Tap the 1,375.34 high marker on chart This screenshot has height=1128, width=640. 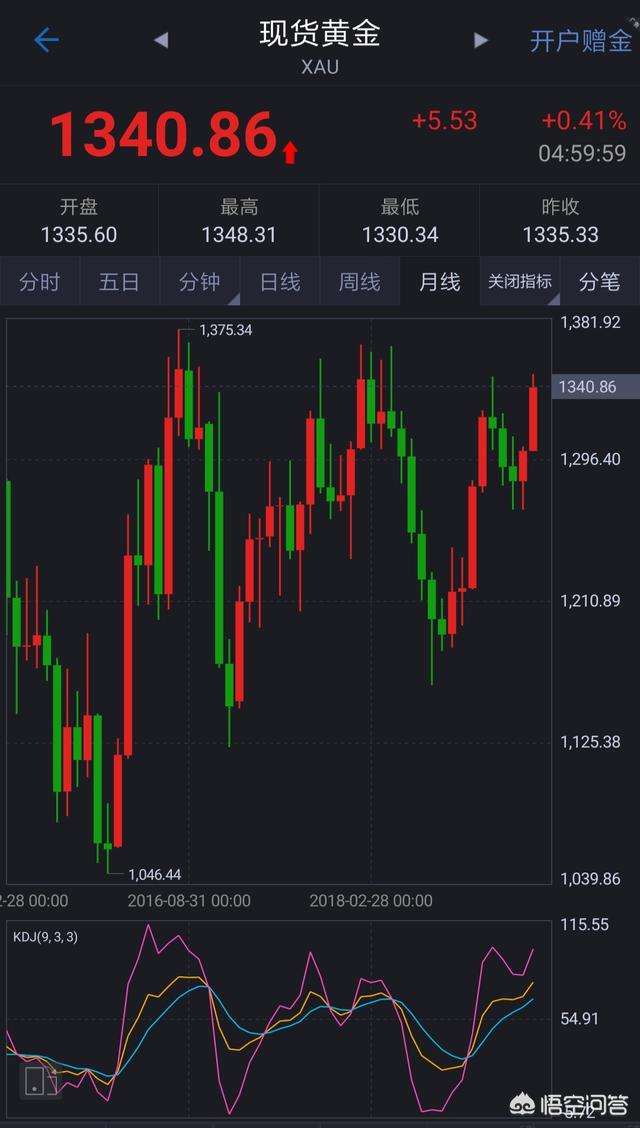pyautogui.click(x=225, y=329)
